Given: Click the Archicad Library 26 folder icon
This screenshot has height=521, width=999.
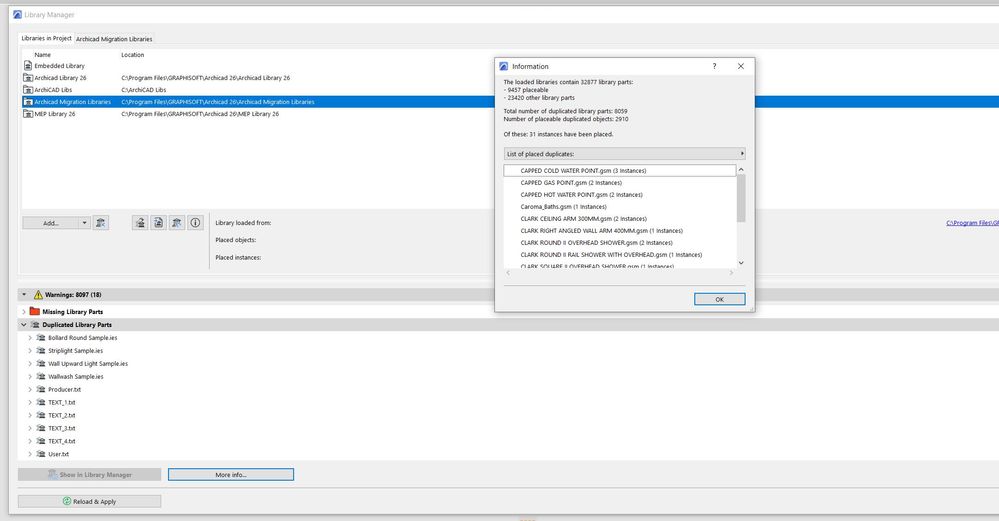Looking at the screenshot, I should click(x=27, y=78).
